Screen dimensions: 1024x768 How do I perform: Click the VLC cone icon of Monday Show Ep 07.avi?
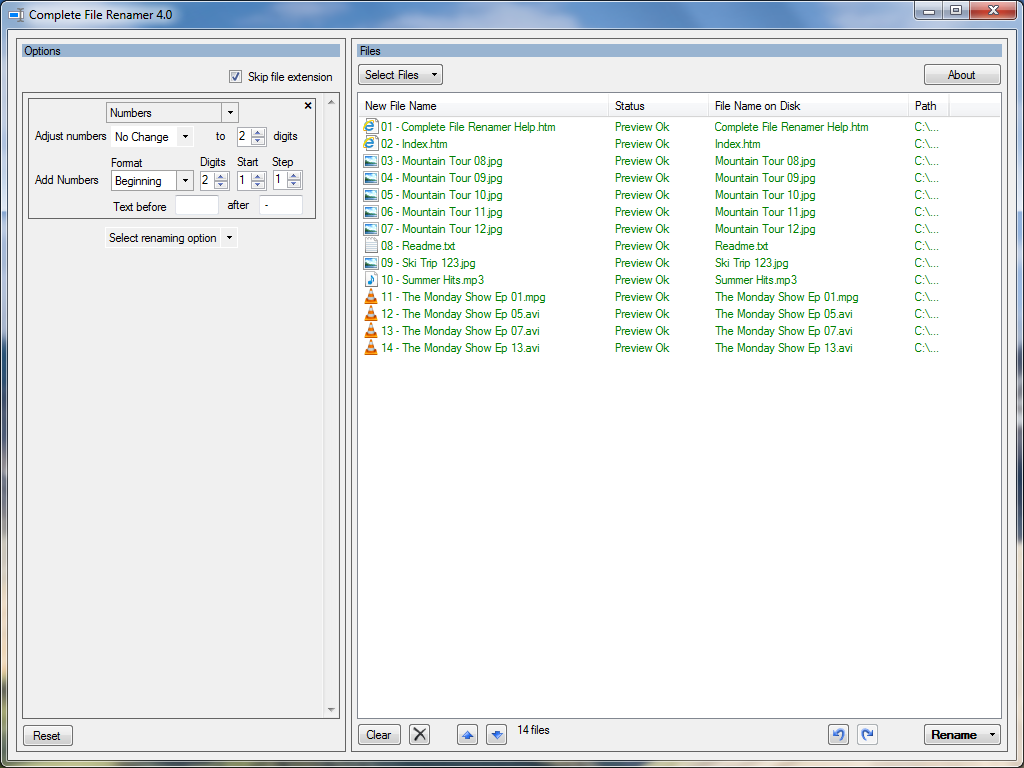click(x=370, y=330)
